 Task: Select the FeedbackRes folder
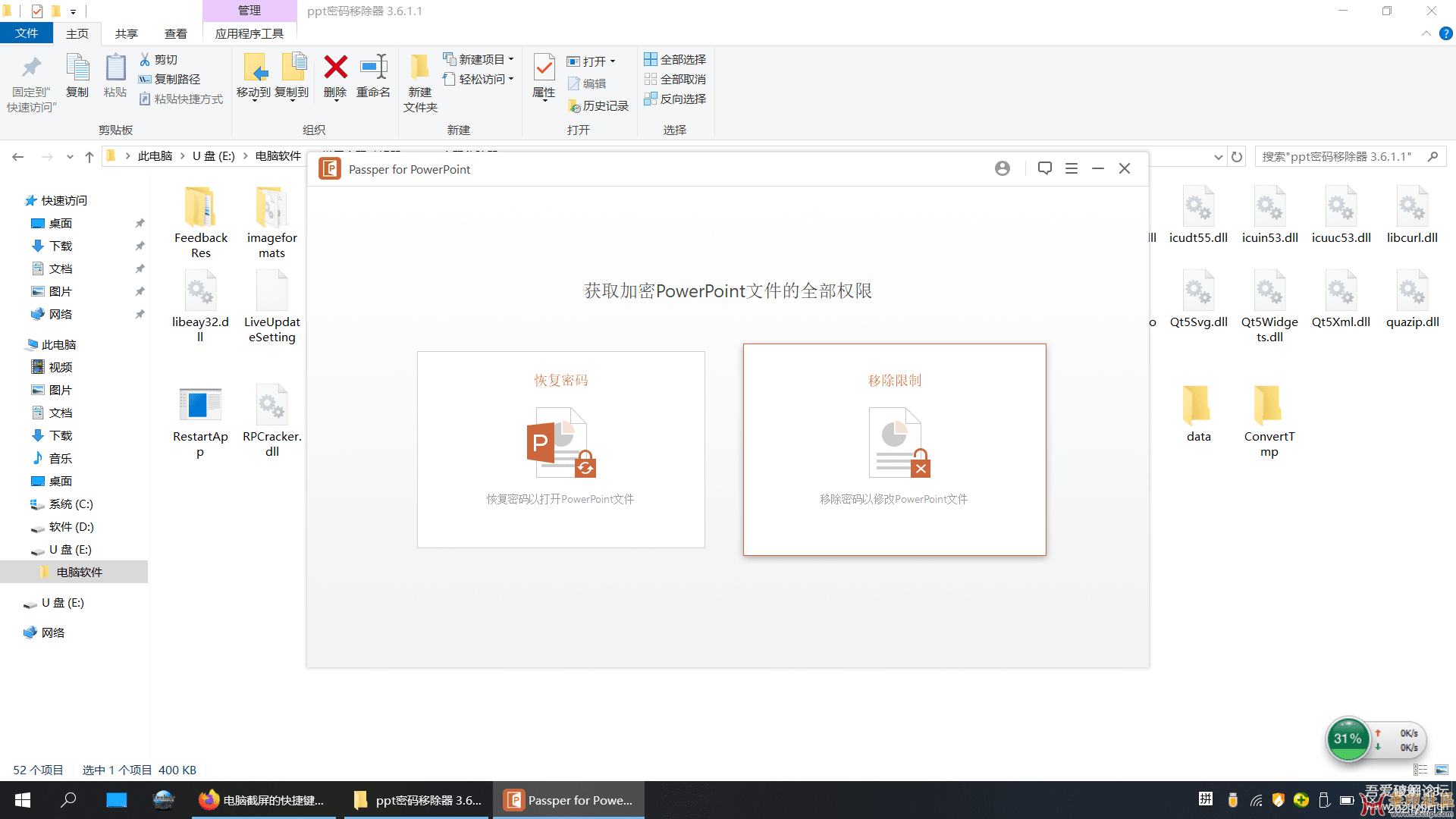200,224
